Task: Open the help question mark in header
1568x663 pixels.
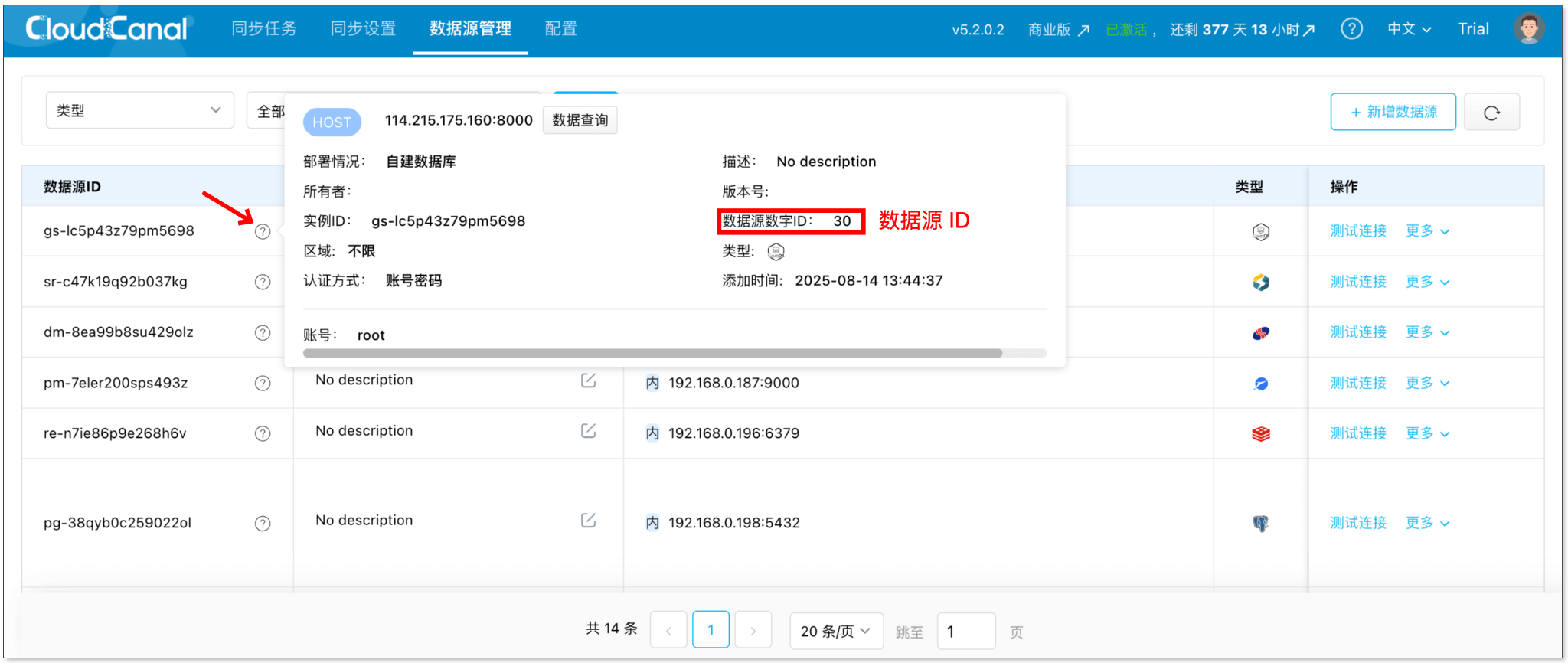Action: 1351,29
